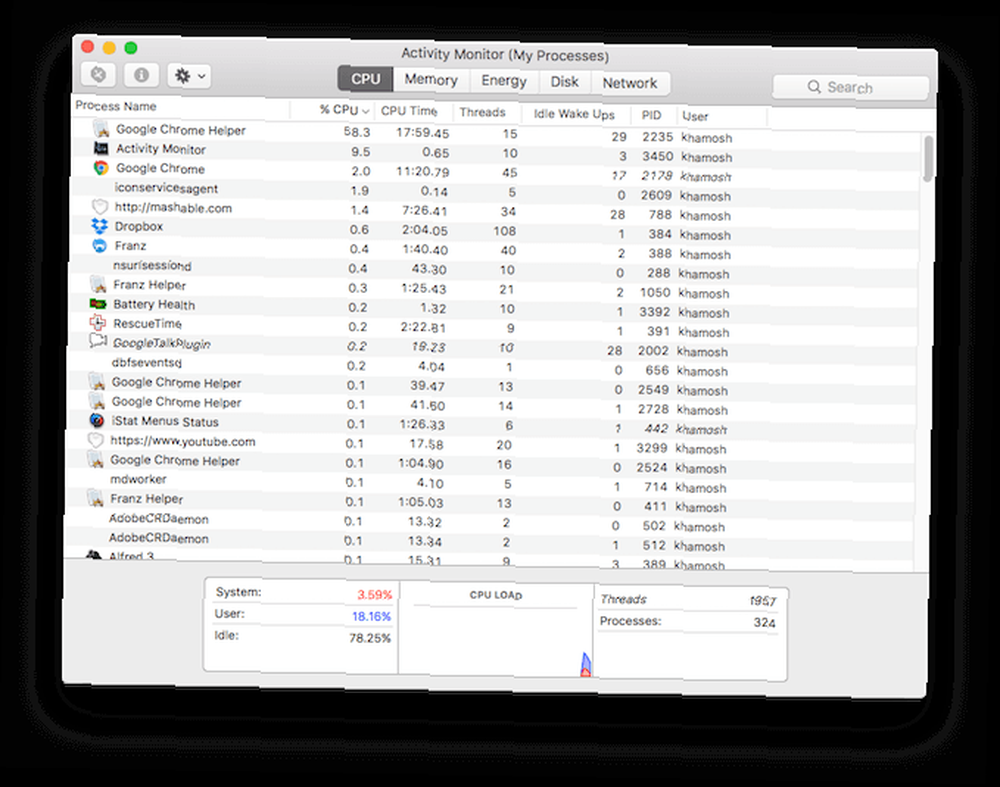Click shield icon beside http://mashable.com
This screenshot has height=787, width=1000.
point(99,207)
